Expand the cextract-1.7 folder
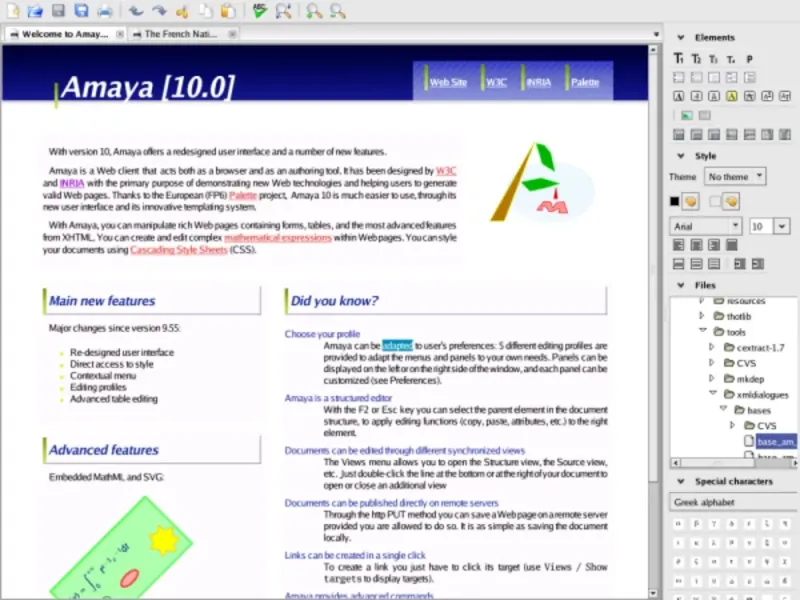Image resolution: width=800 pixels, height=600 pixels. click(x=712, y=347)
